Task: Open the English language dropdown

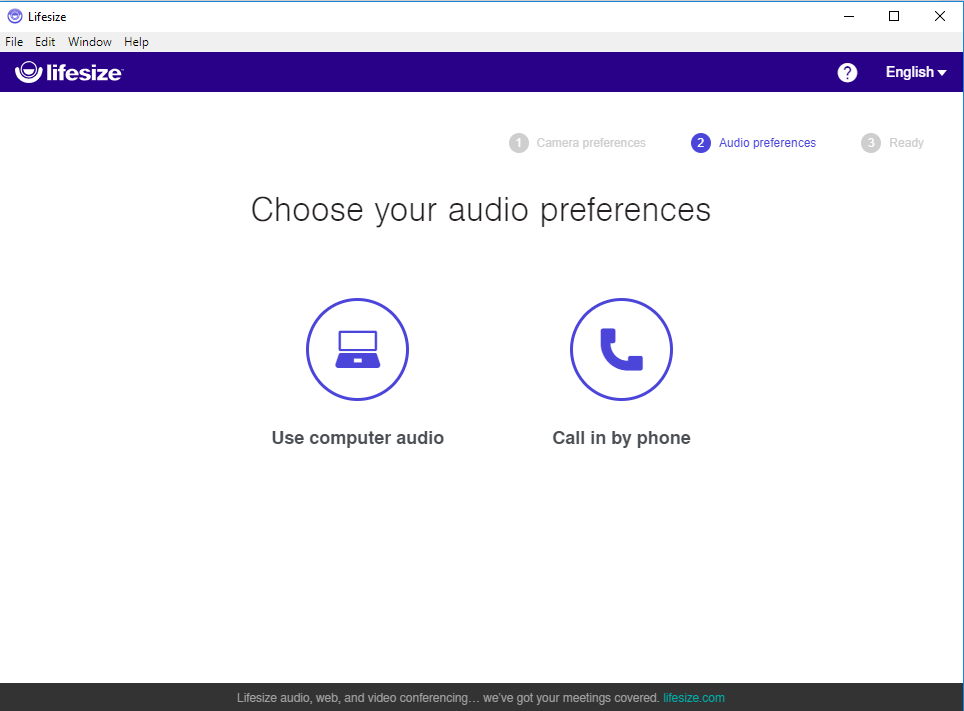Action: [909, 71]
